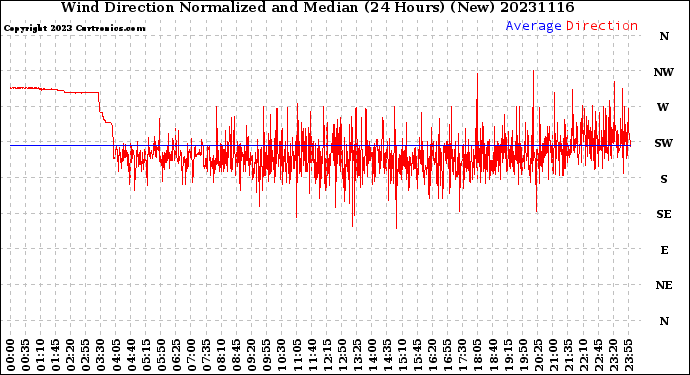This screenshot has width=690, height=375.
Task: Click the 05:50 time label
Action: [161, 355]
